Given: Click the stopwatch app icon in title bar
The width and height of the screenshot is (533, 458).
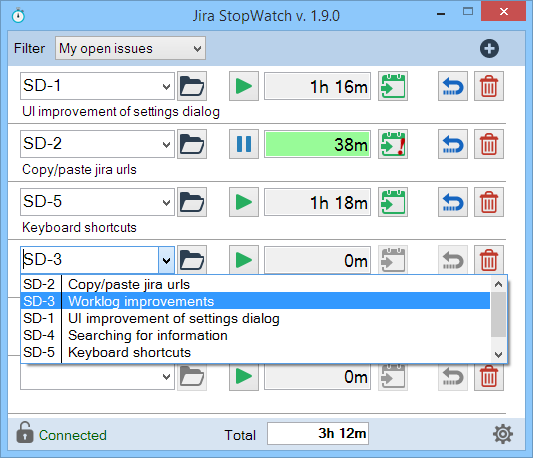Looking at the screenshot, I should (18, 16).
